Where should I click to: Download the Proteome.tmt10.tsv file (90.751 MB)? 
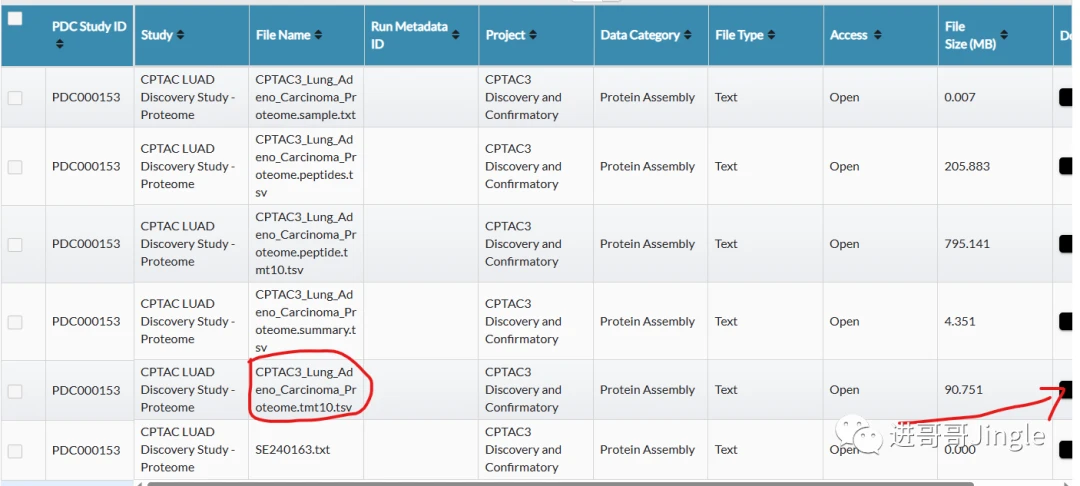pyautogui.click(x=1065, y=390)
